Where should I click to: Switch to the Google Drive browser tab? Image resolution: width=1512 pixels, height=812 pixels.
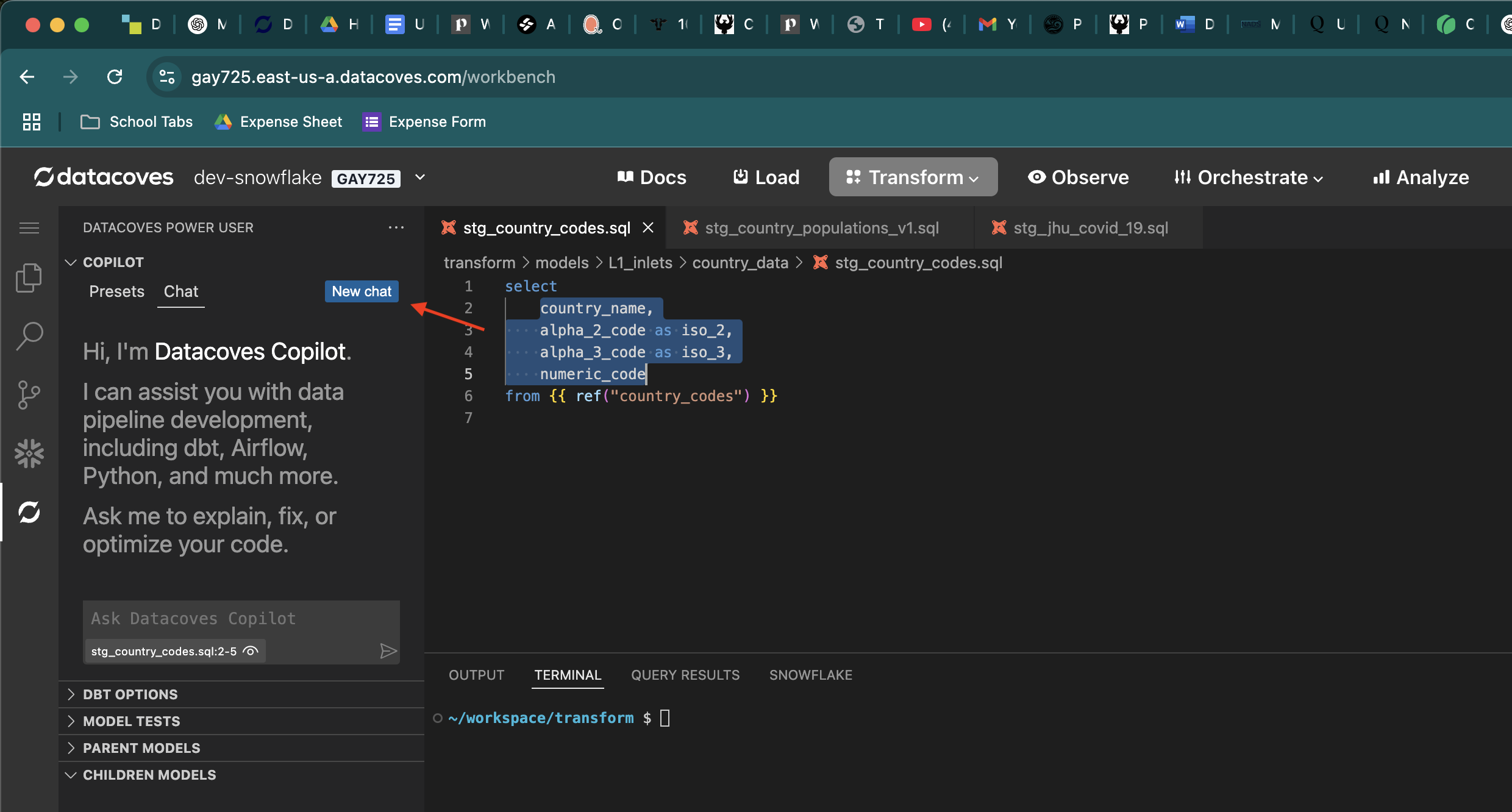click(x=339, y=24)
